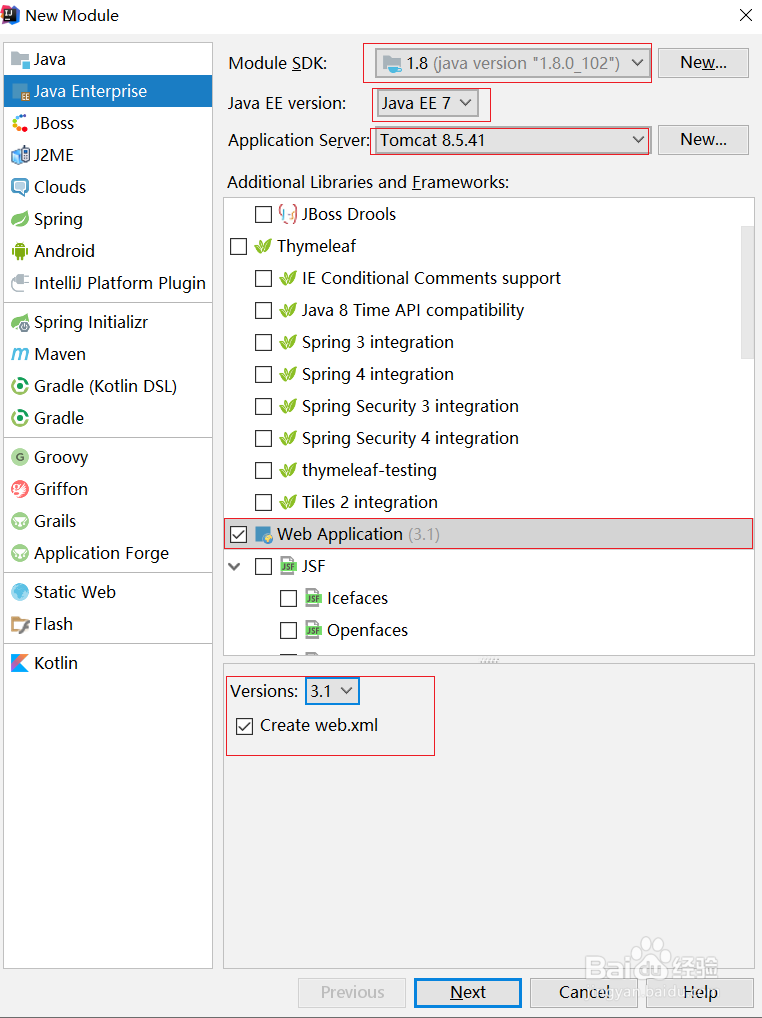The image size is (762, 1018).
Task: Select the JBoss module type icon
Action: (x=19, y=123)
